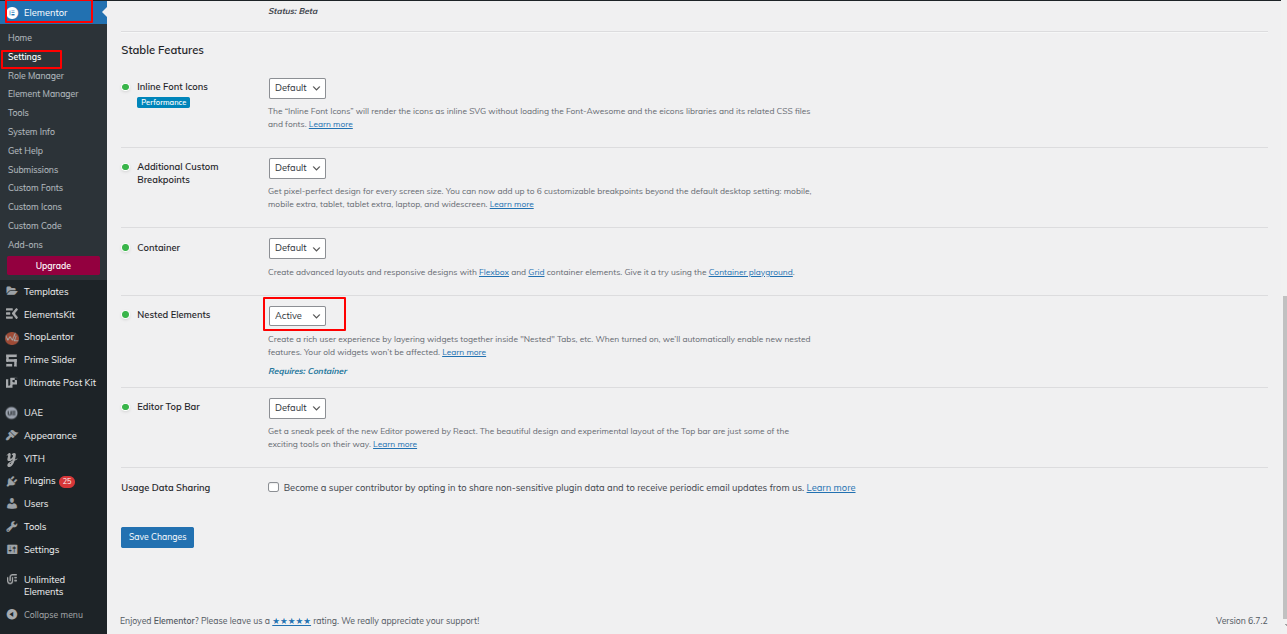Screen dimensions: 1287x634
Task: Click the Requires: Container text
Action: click(x=308, y=371)
